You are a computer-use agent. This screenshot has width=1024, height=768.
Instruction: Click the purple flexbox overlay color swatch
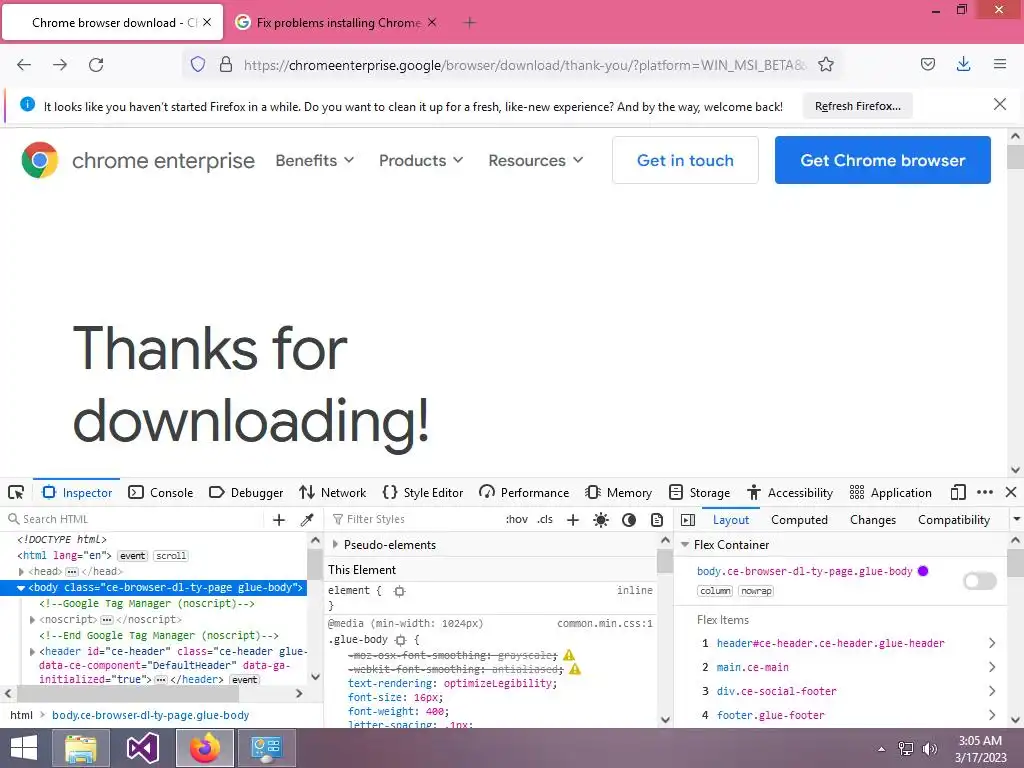923,571
